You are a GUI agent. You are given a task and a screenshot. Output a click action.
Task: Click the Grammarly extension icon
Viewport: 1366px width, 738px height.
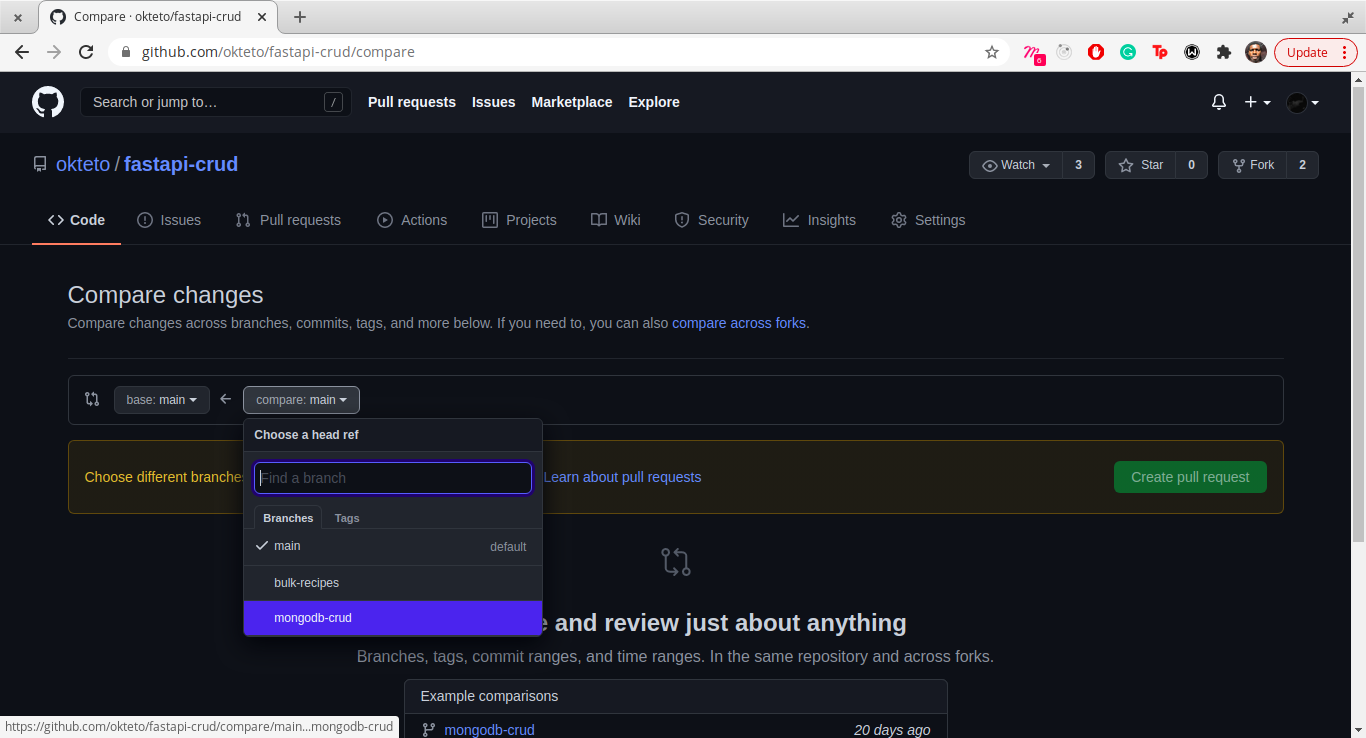[x=1128, y=52]
